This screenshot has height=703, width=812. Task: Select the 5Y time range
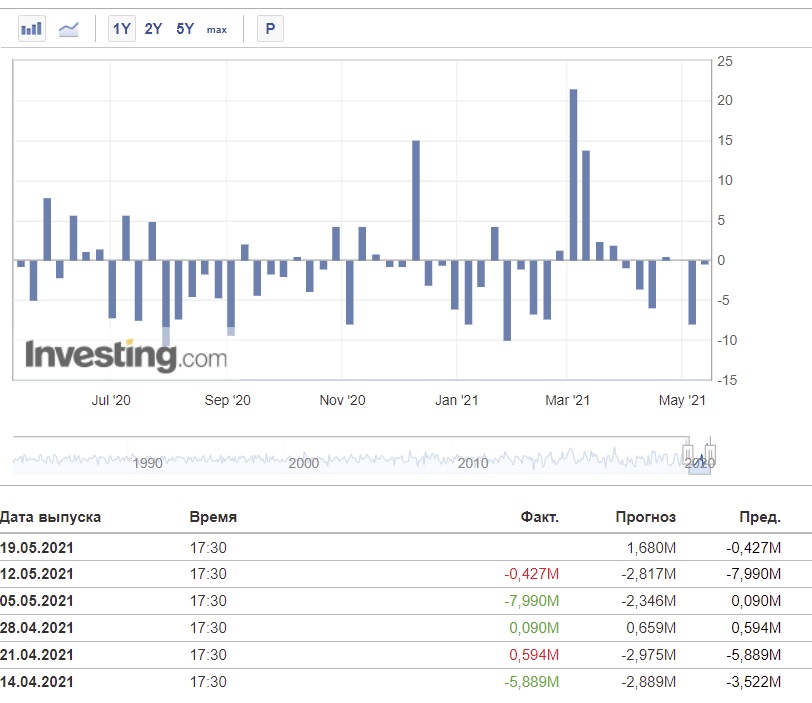coord(185,28)
